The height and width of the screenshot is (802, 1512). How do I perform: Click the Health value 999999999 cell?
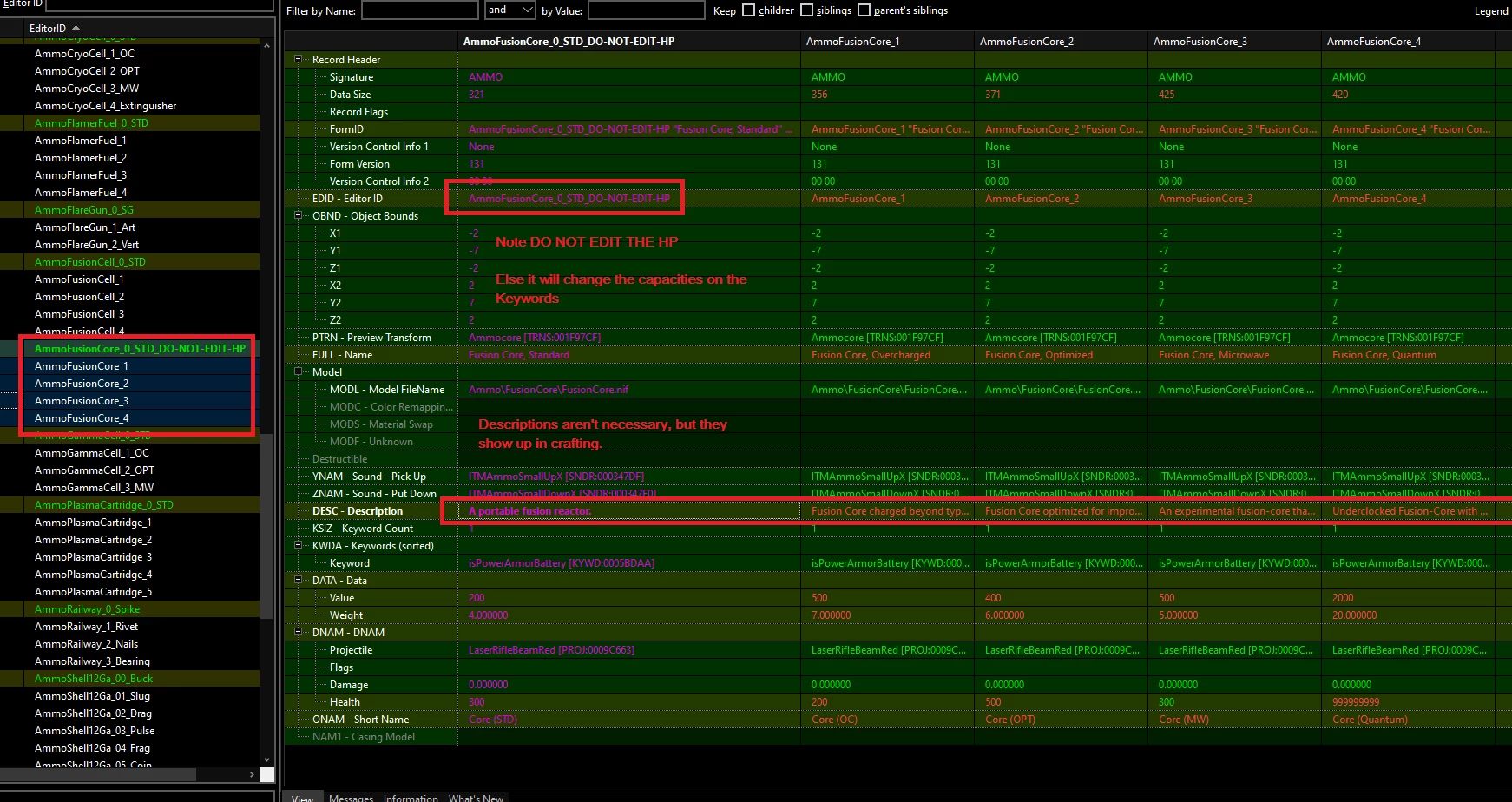(1408, 702)
